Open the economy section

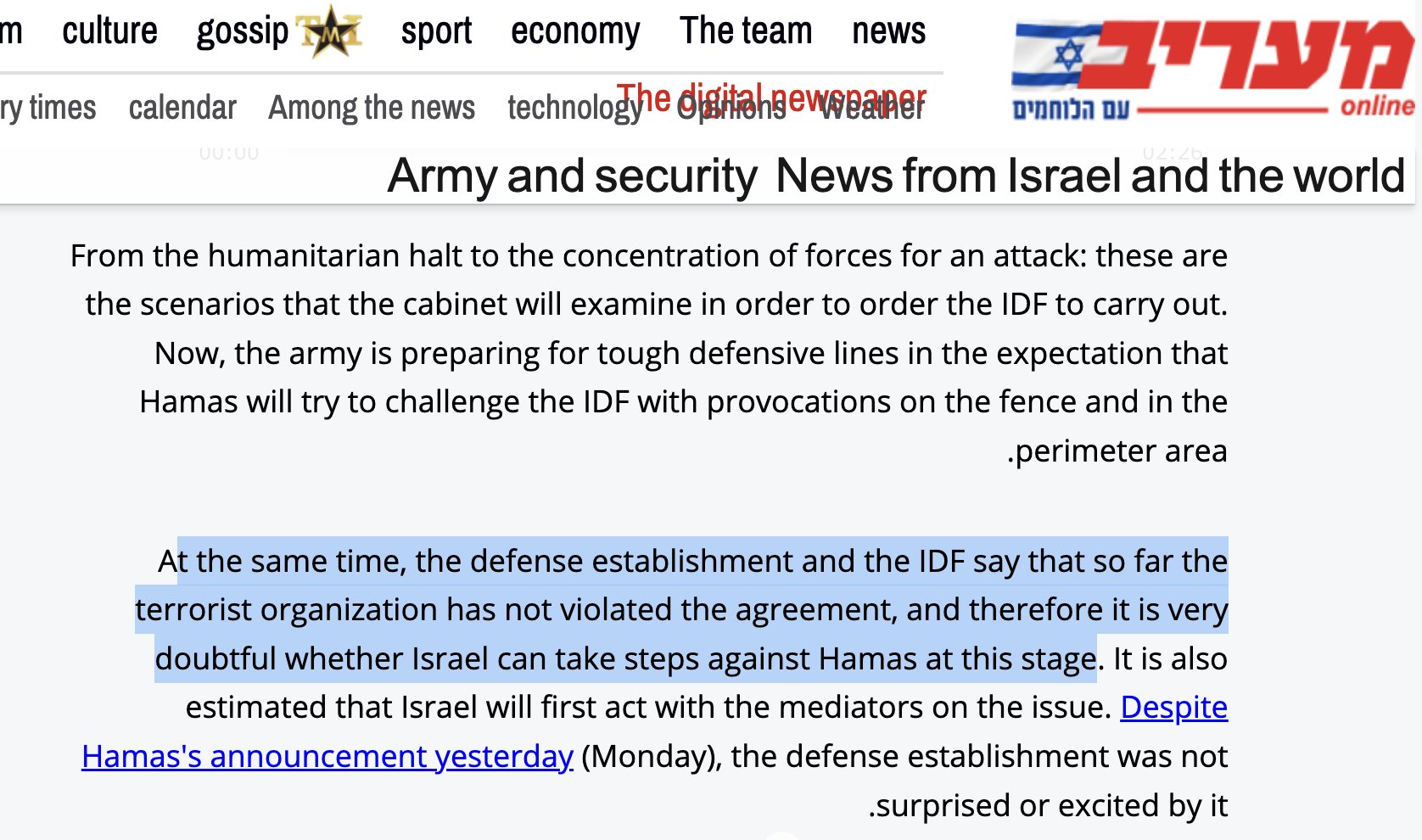click(575, 33)
